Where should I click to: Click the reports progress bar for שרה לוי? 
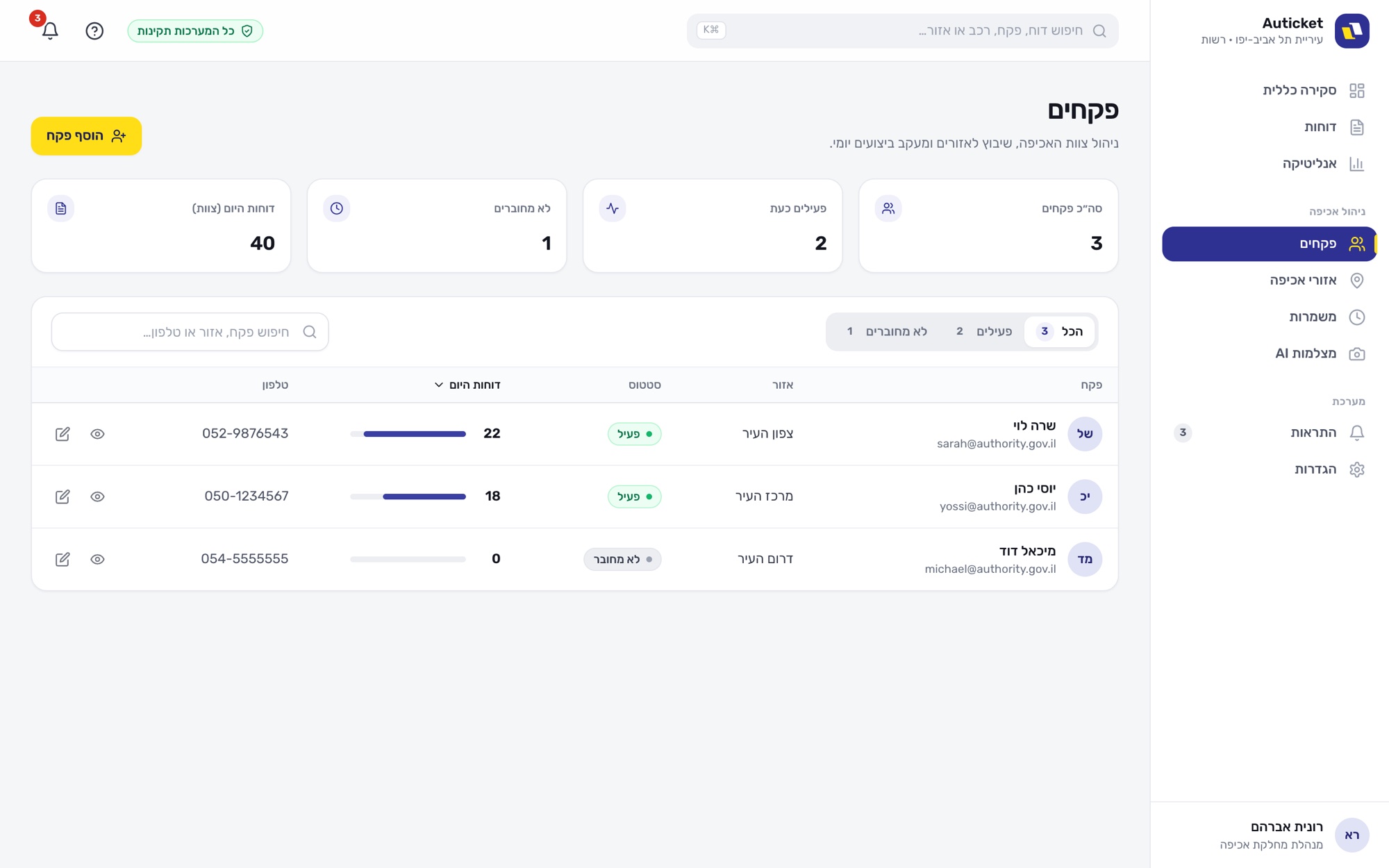[x=408, y=434]
